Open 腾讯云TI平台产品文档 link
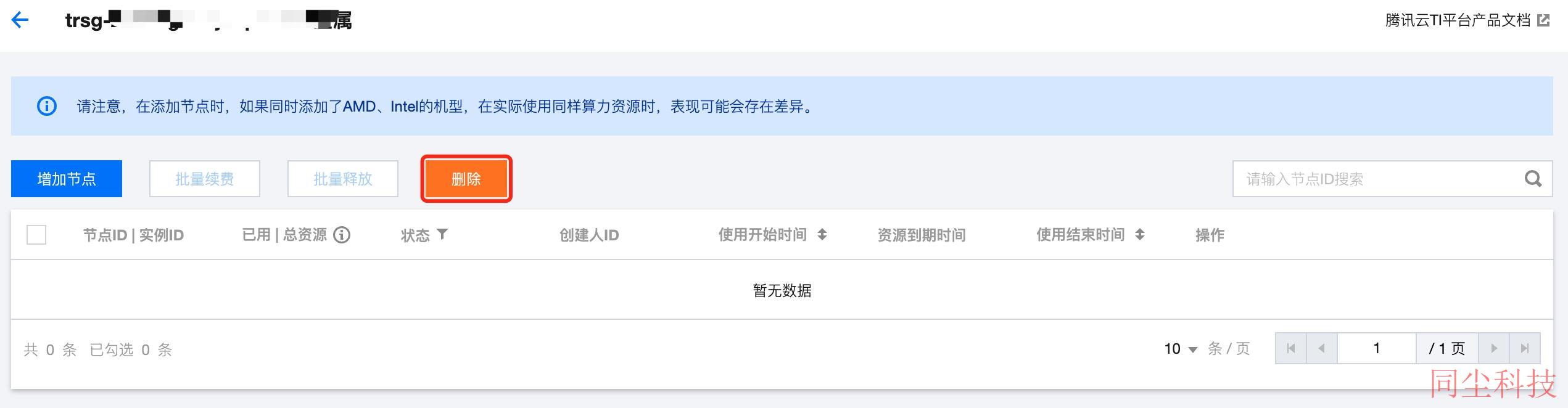1568x408 pixels. pos(1458,20)
